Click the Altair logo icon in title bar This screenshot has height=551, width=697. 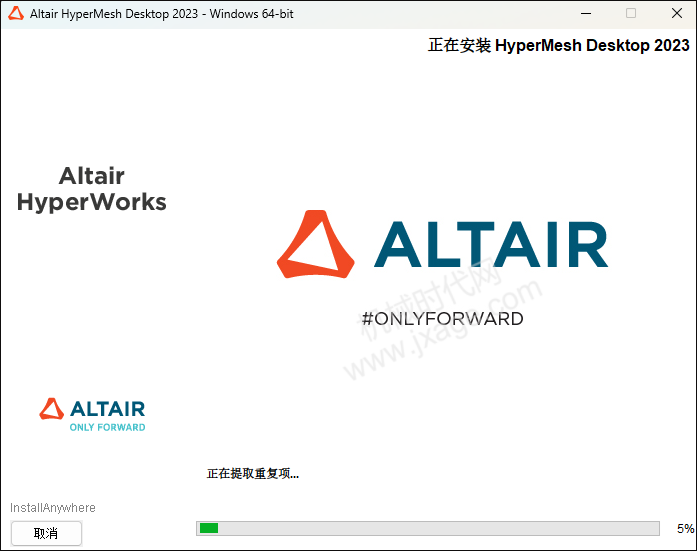16,13
